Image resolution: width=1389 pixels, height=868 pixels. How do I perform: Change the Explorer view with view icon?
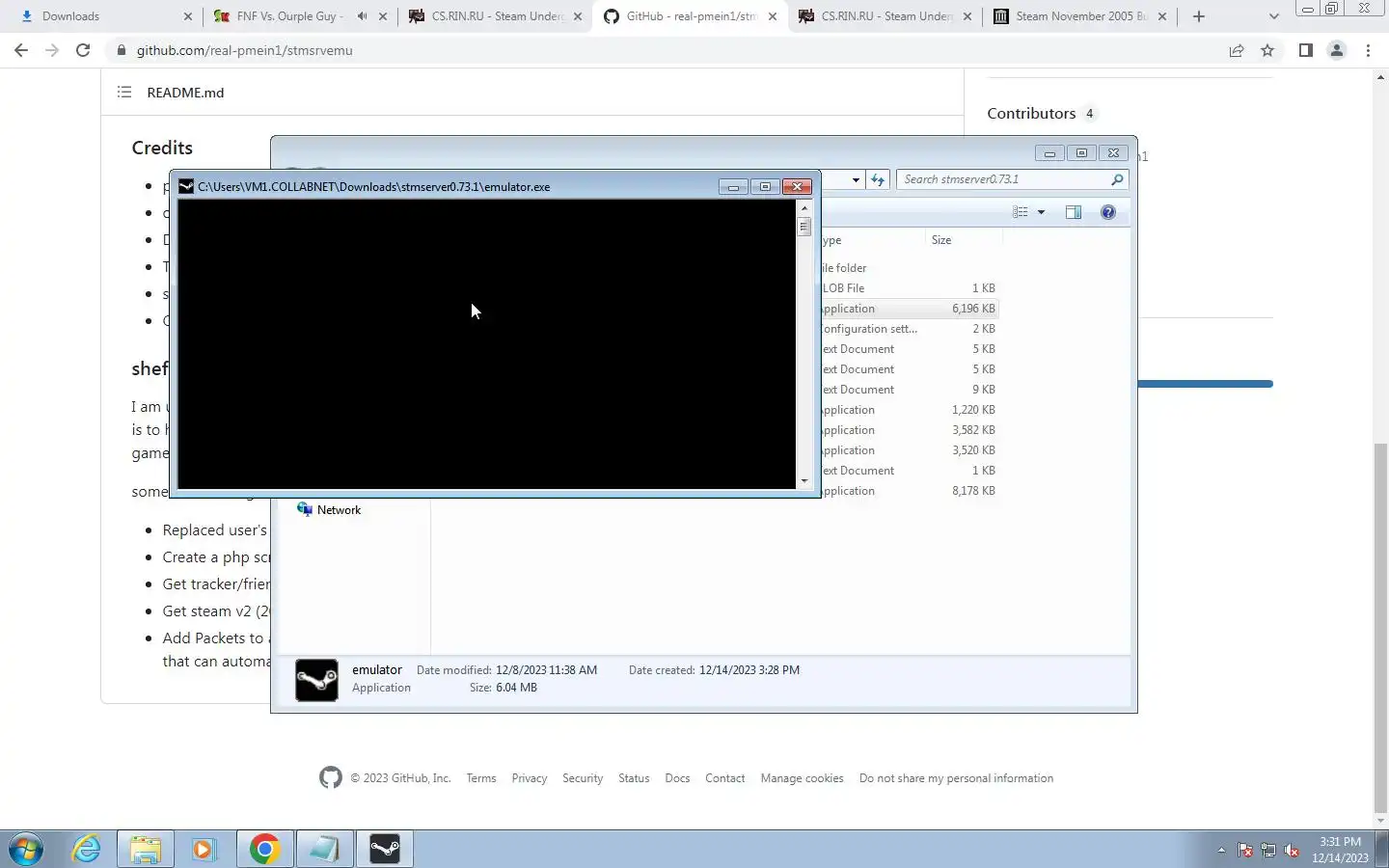(1021, 212)
